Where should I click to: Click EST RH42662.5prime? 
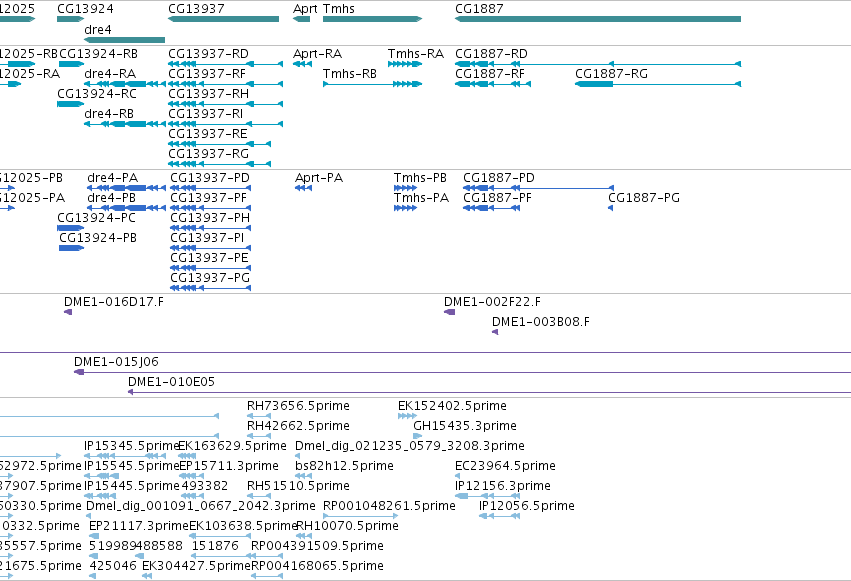point(298,426)
